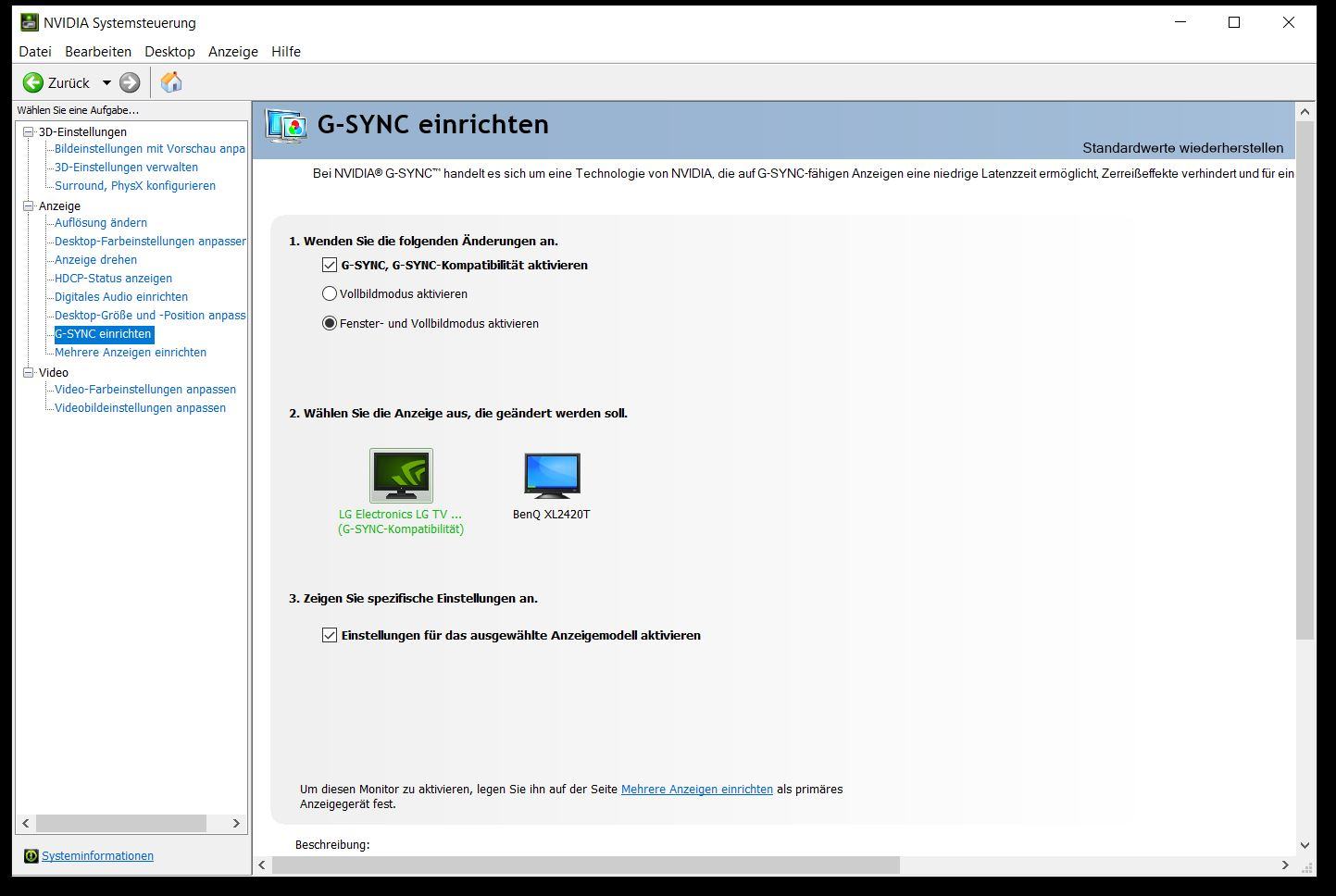Collapse the 3D-Einstellungen tree node
1336x896 pixels.
coord(29,131)
